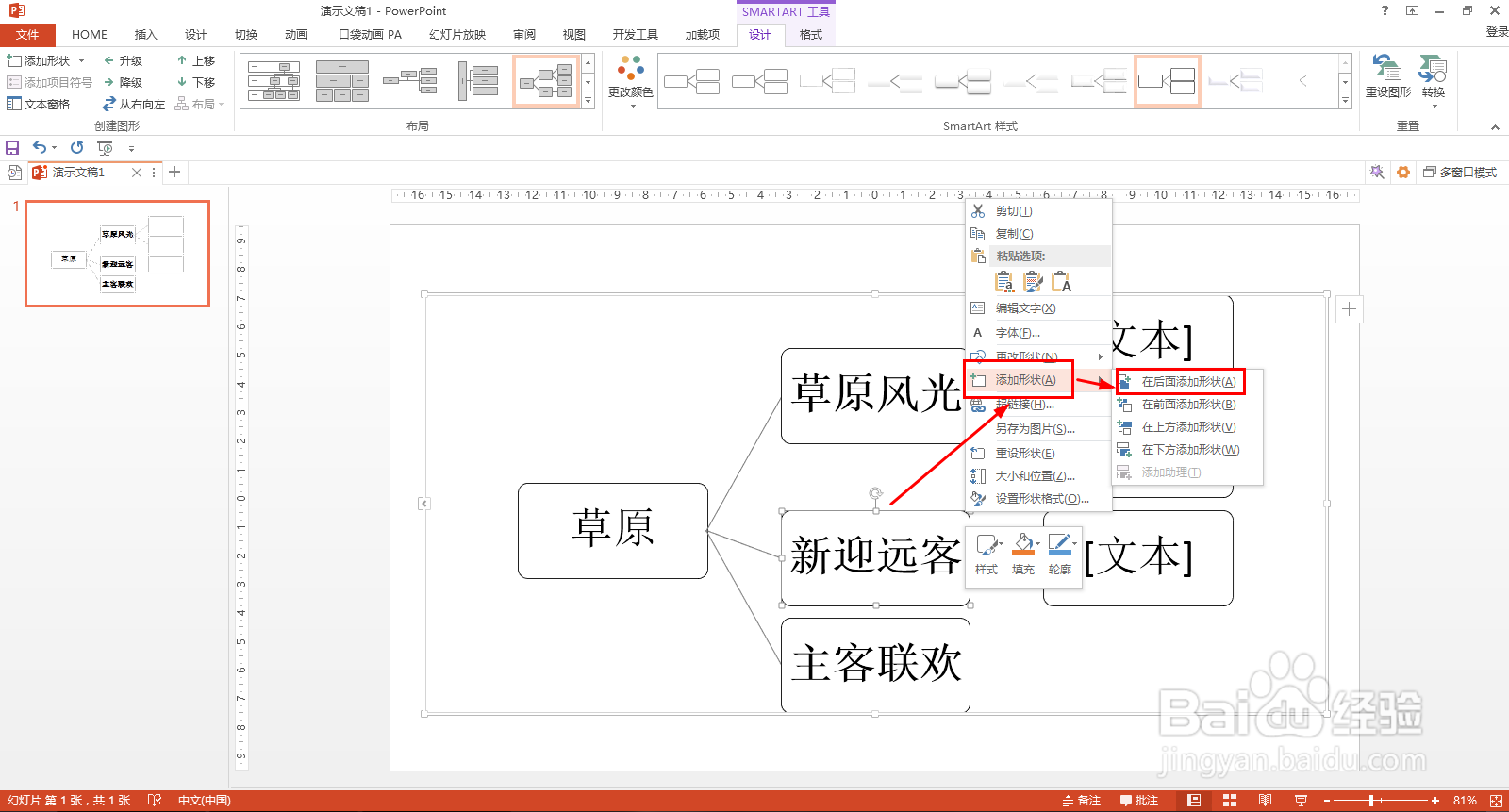Expand the ribbon 添加形状 dropdown arrow
Viewport: 1509px width, 812px height.
[82, 60]
